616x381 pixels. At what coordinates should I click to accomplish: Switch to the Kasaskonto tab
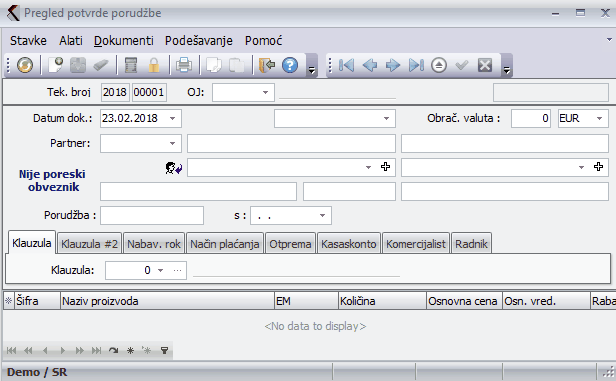coord(349,244)
